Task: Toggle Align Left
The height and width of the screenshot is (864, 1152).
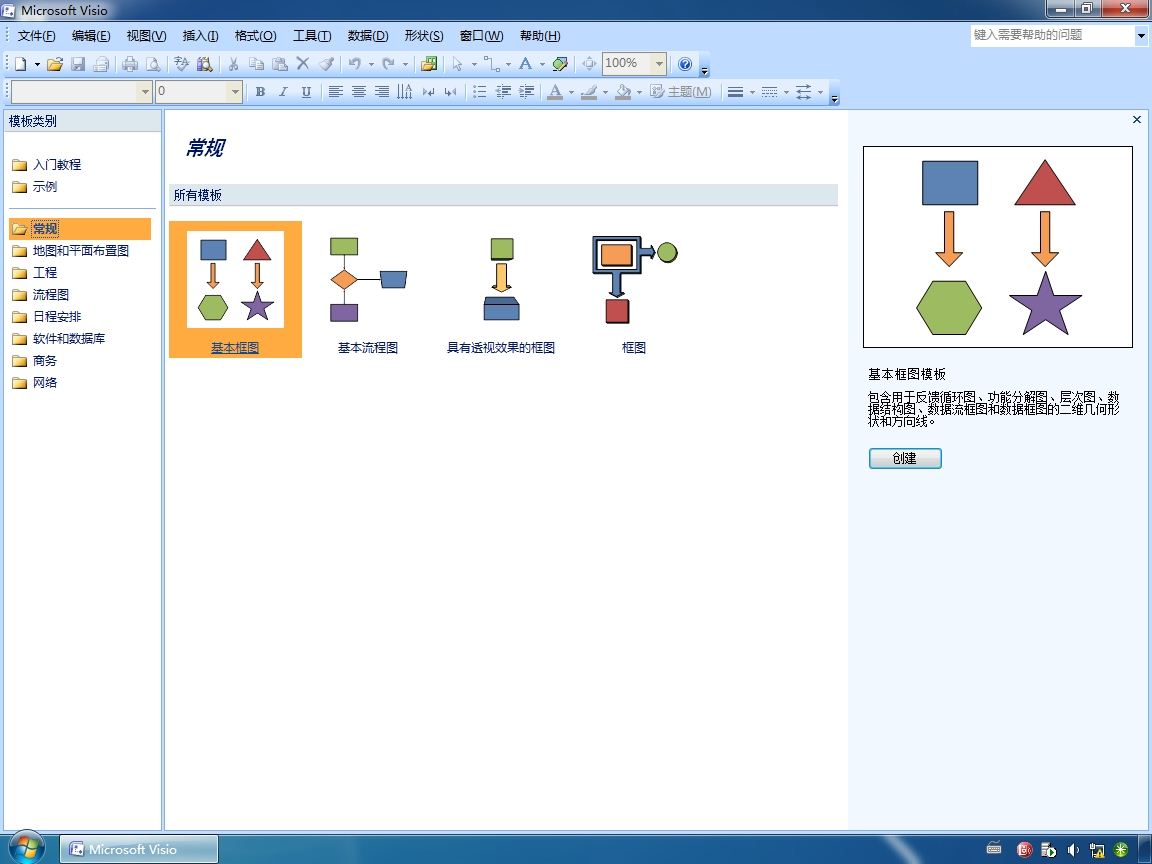Action: [x=336, y=92]
